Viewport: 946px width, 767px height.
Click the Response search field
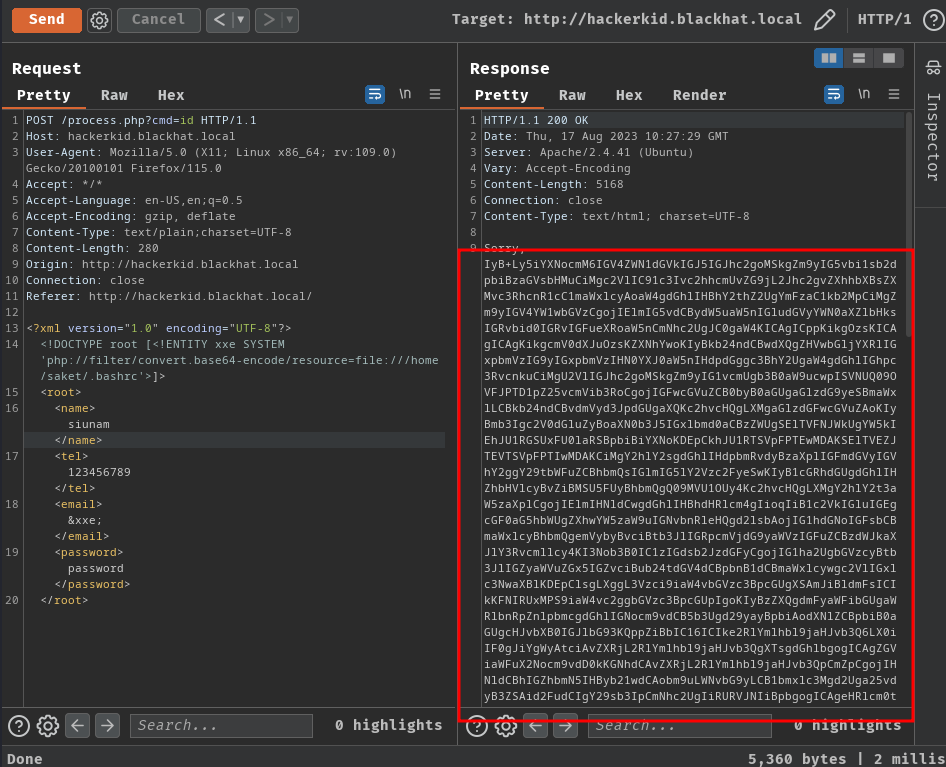[679, 726]
